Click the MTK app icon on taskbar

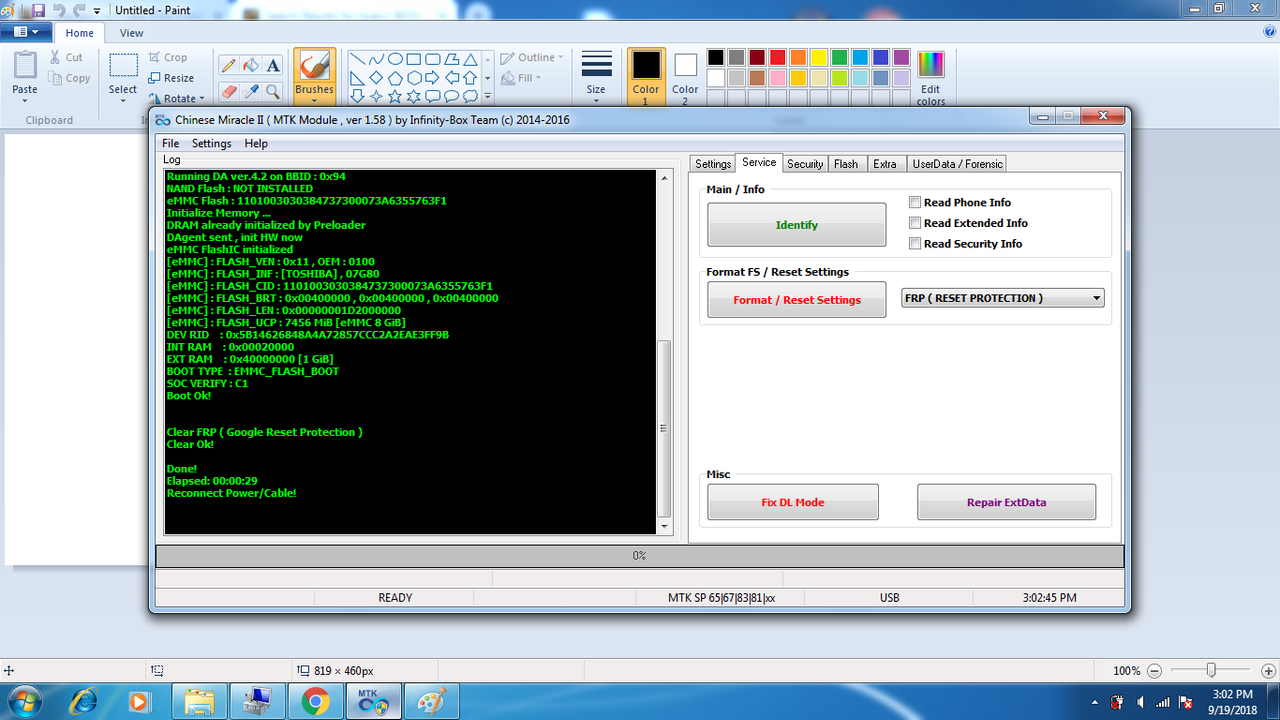pyautogui.click(x=374, y=702)
